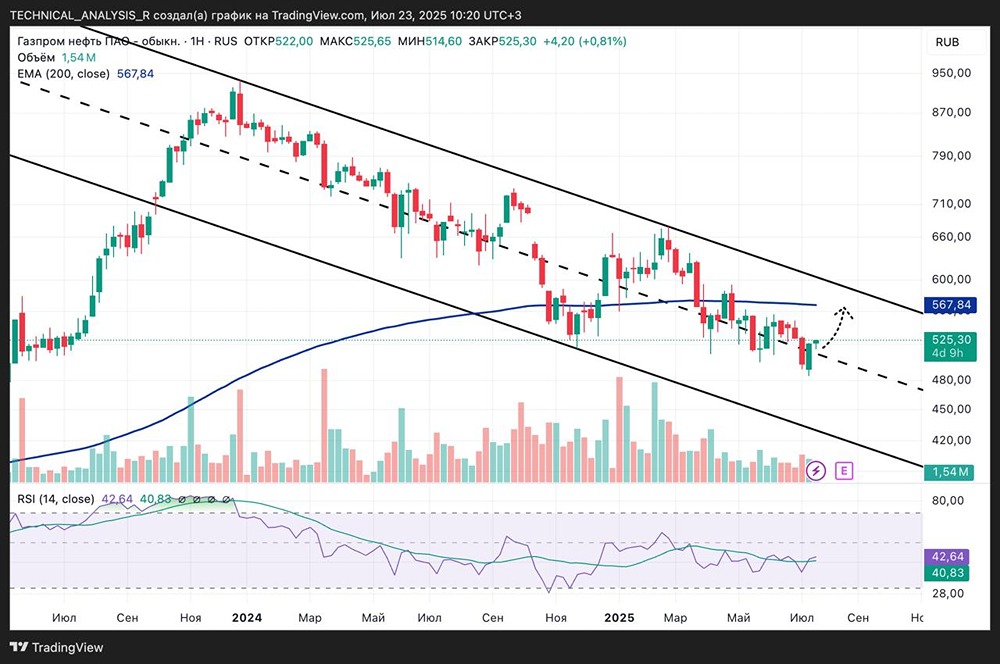Image resolution: width=1000 pixels, height=664 pixels.
Task: Open the RUB currency selector
Action: click(x=947, y=42)
